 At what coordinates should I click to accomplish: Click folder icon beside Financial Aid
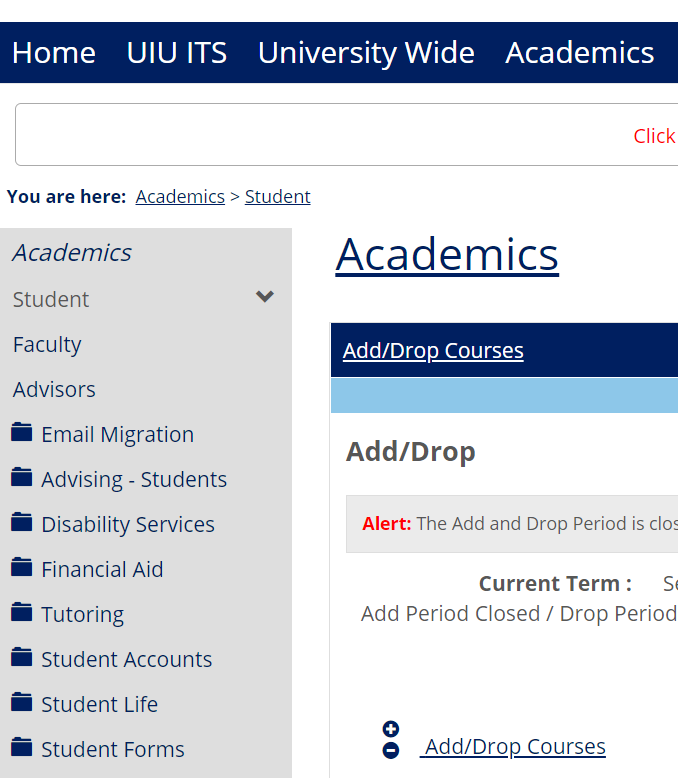22,567
